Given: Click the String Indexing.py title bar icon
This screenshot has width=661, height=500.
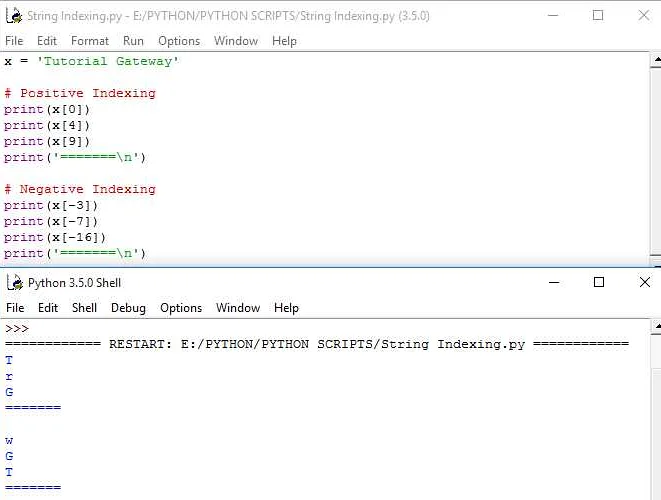Looking at the screenshot, I should click(x=12, y=15).
